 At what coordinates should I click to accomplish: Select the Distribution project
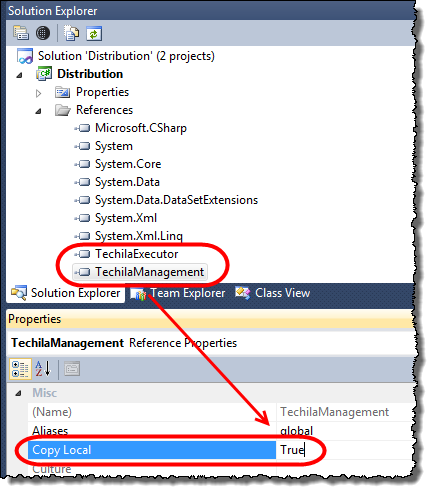(x=90, y=74)
